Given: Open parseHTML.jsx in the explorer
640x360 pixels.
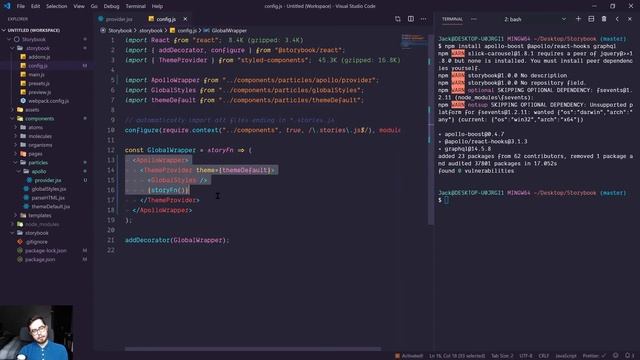Looking at the screenshot, I should pos(48,198).
